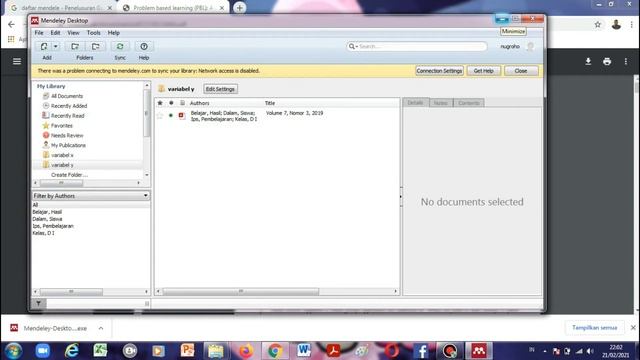The image size is (640, 360).
Task: Click the Help question-mark toolbar icon
Action: coord(144,47)
